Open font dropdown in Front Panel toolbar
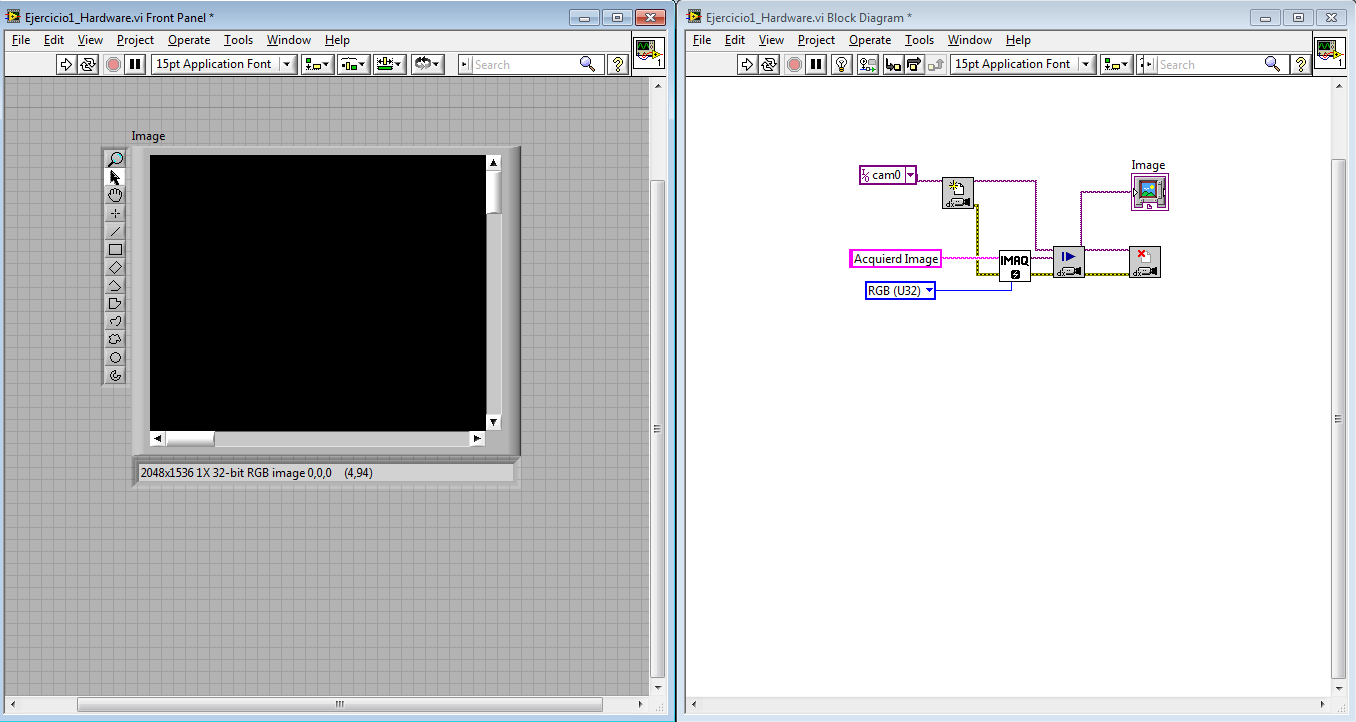The image size is (1356, 722). coord(224,64)
